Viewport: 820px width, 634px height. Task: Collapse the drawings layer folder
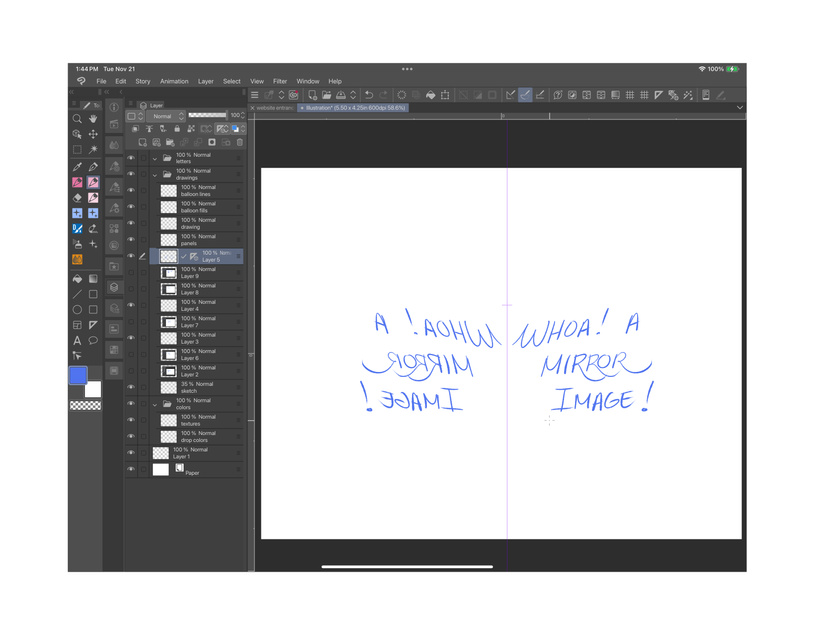click(155, 174)
